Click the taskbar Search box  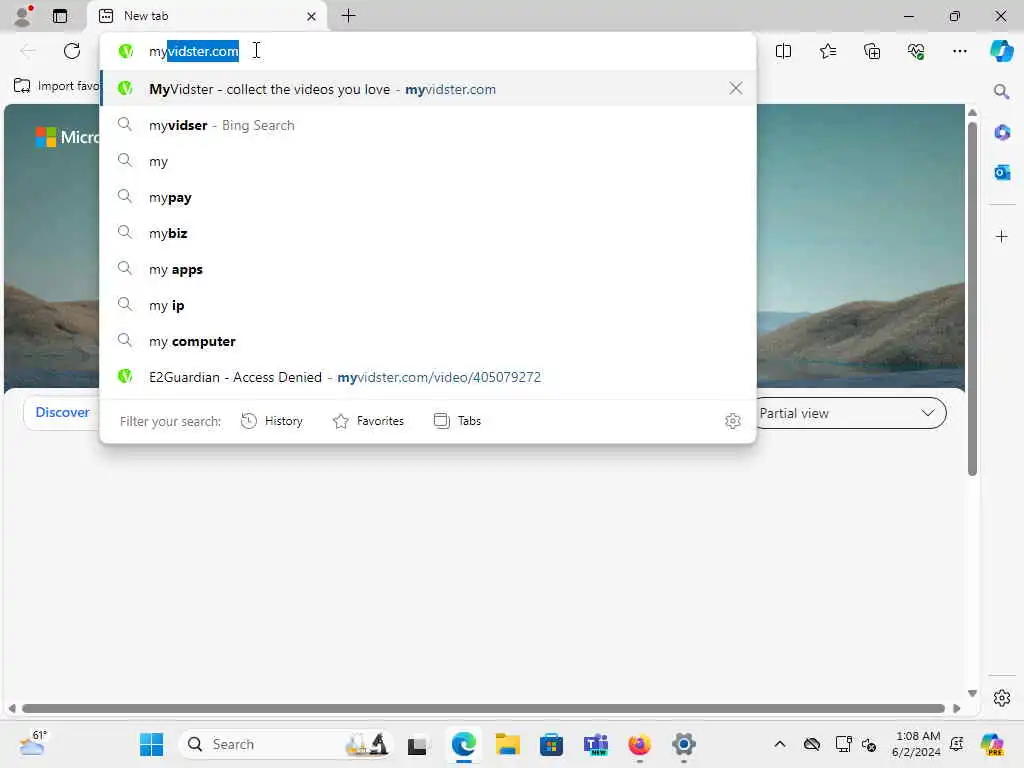(x=287, y=744)
